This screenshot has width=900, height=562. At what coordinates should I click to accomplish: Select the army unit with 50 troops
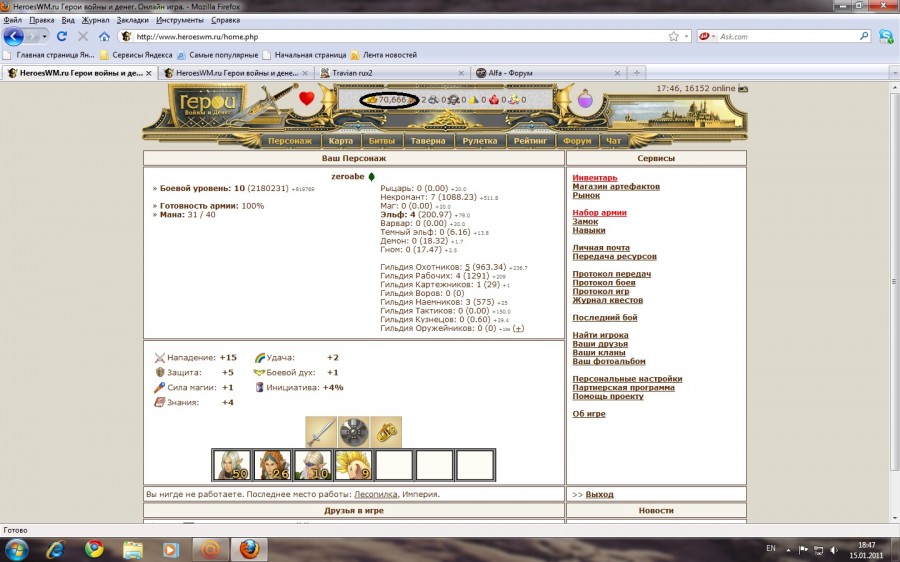point(232,465)
